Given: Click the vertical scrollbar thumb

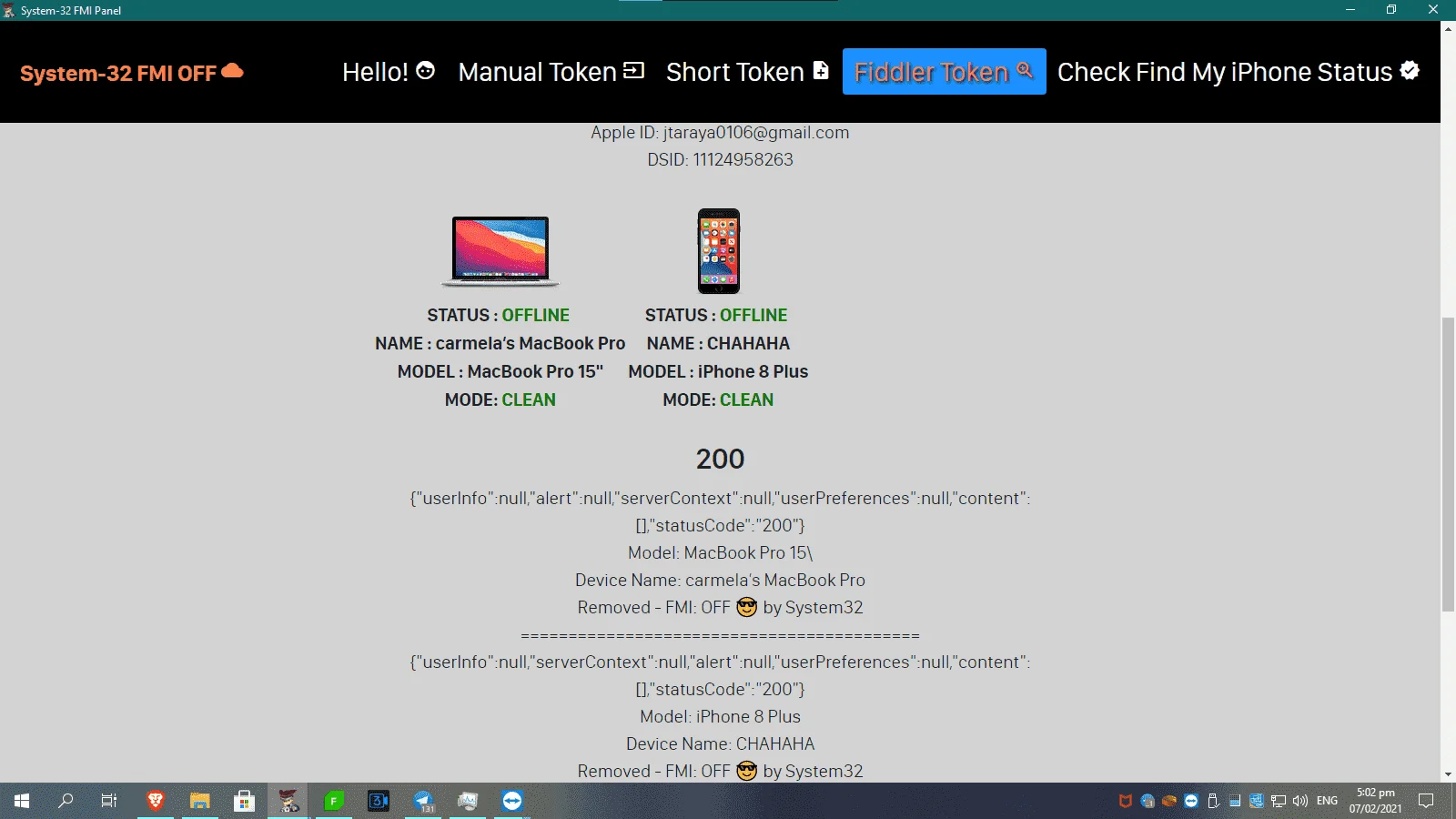Looking at the screenshot, I should coord(1448,464).
